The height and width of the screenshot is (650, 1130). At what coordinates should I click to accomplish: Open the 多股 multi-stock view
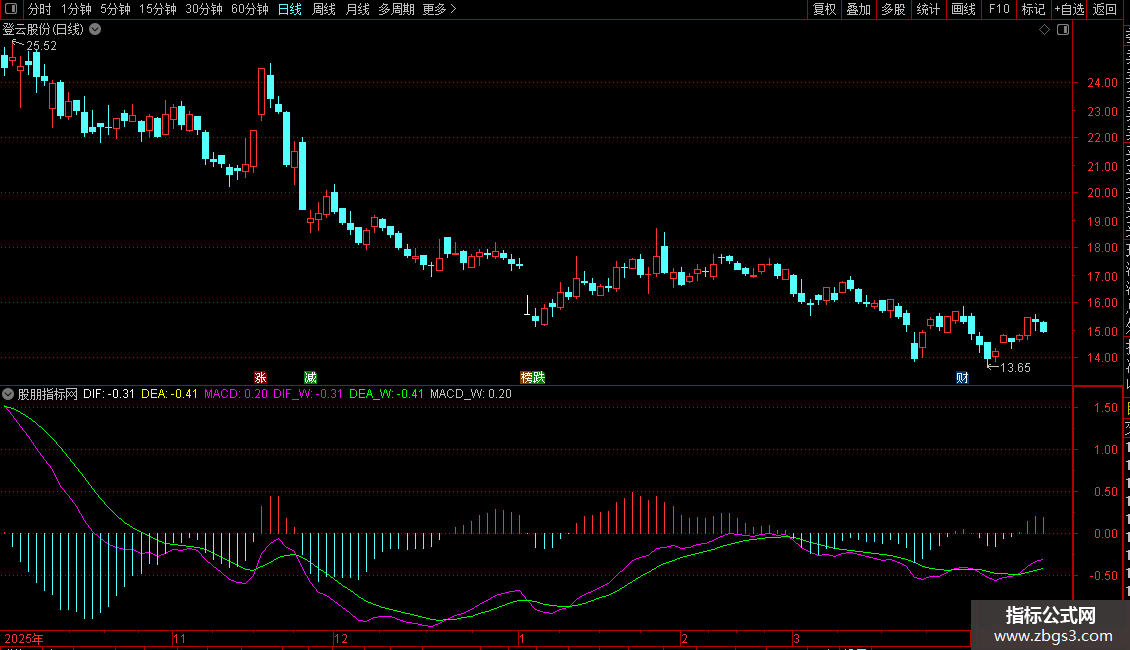(x=893, y=9)
